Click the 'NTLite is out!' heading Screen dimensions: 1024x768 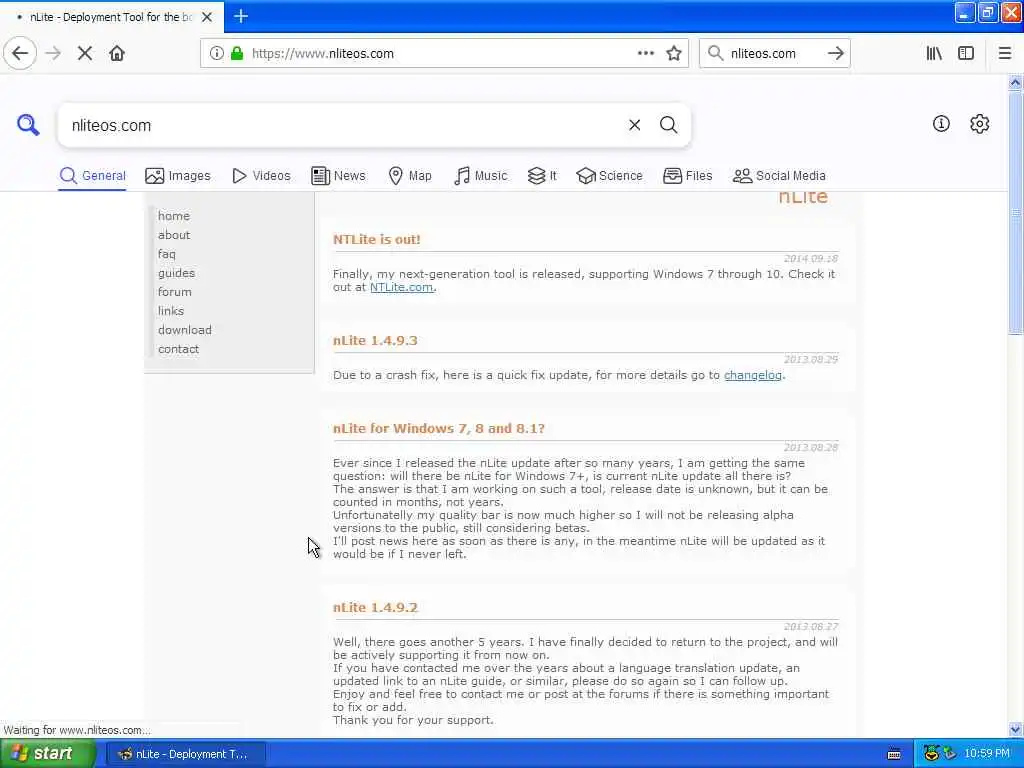(377, 240)
